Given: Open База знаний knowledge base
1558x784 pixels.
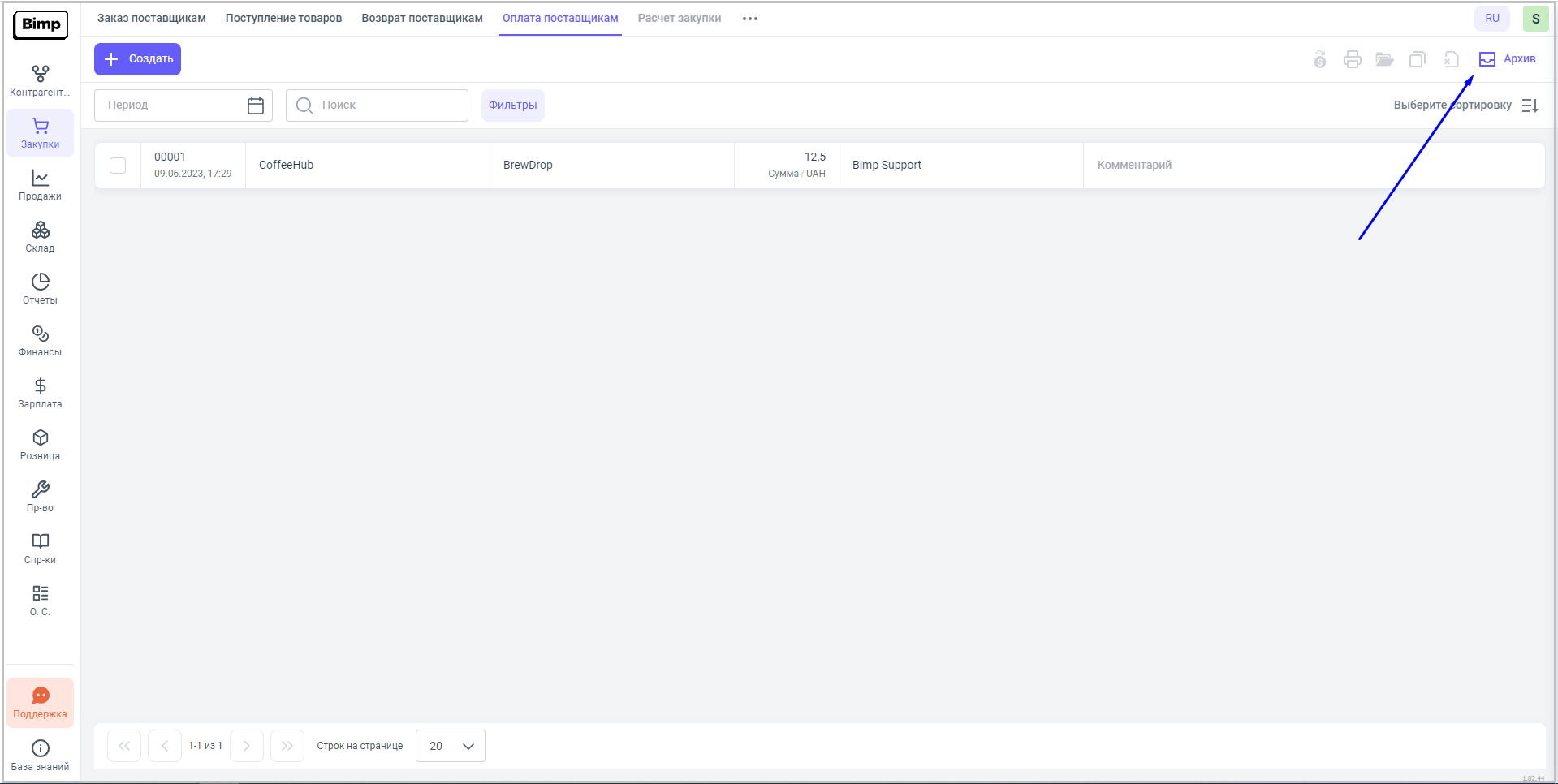Looking at the screenshot, I should [x=40, y=755].
